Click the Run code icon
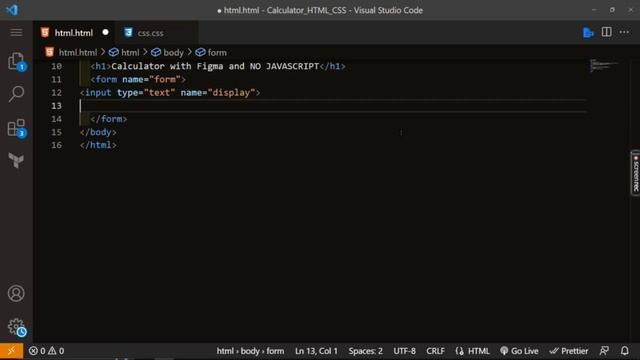 point(588,32)
